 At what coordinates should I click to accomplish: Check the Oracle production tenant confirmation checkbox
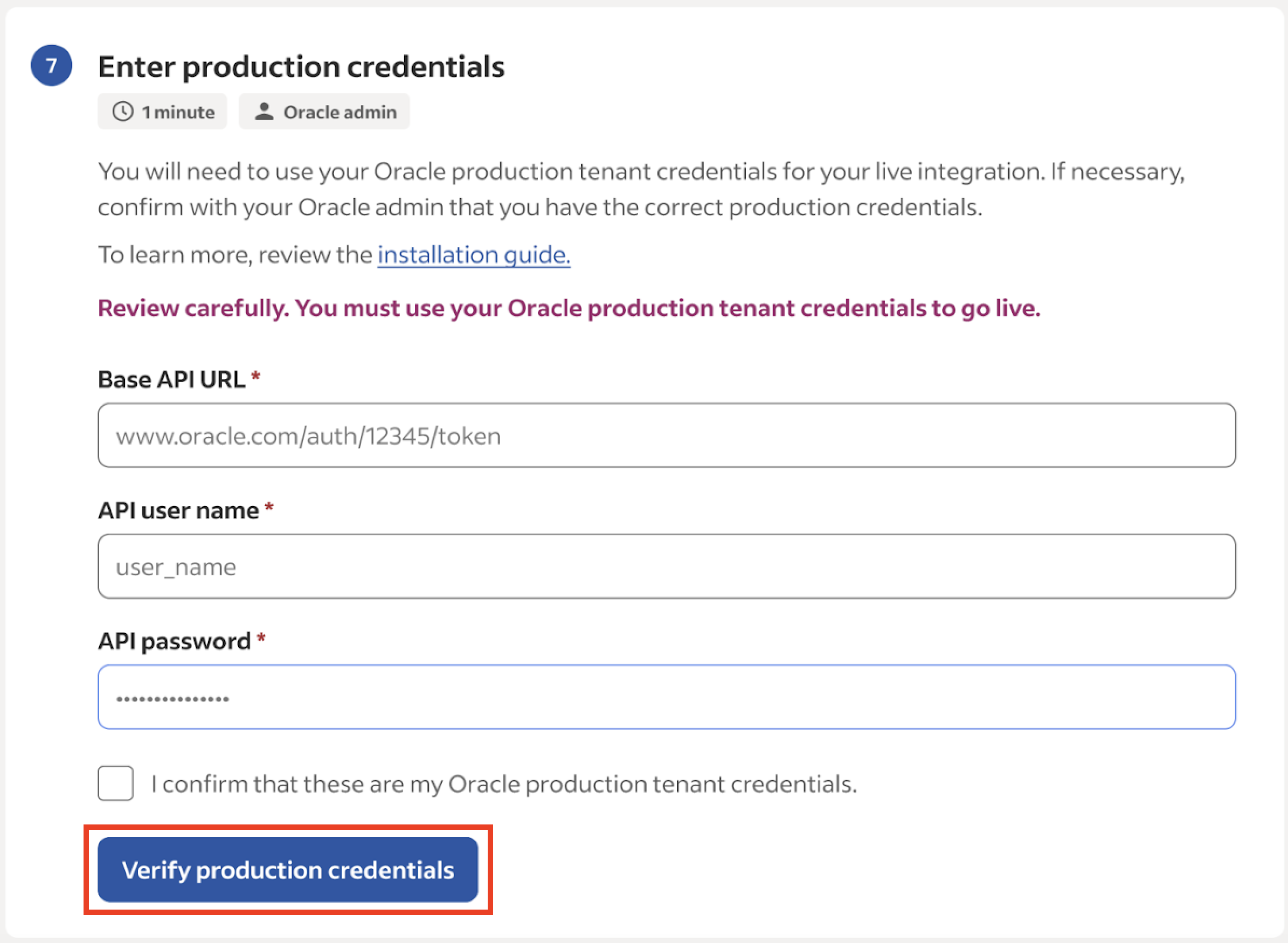tap(116, 783)
